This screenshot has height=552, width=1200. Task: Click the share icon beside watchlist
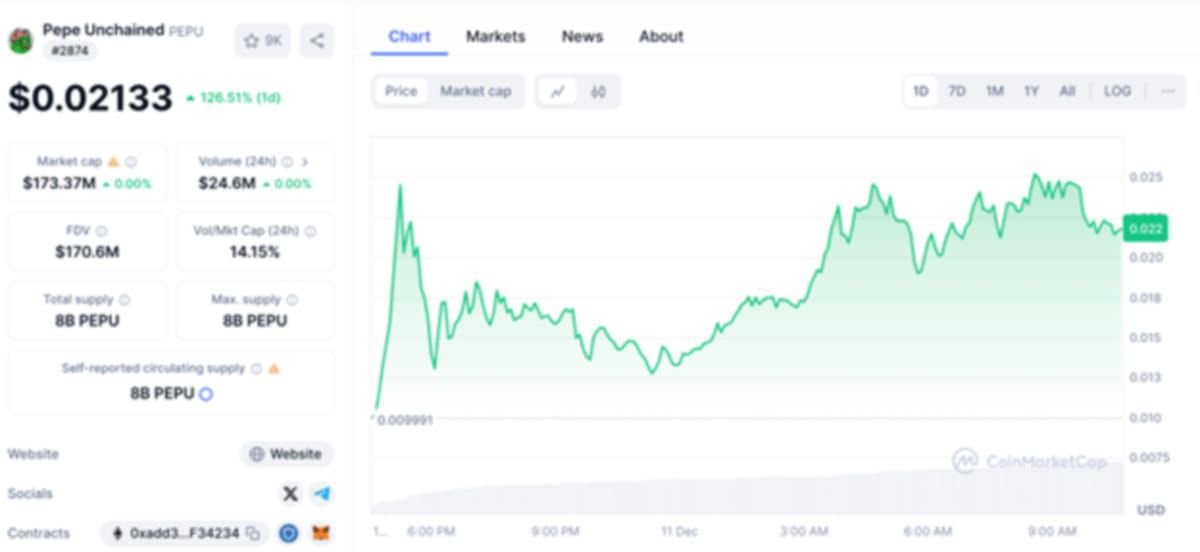(x=317, y=41)
